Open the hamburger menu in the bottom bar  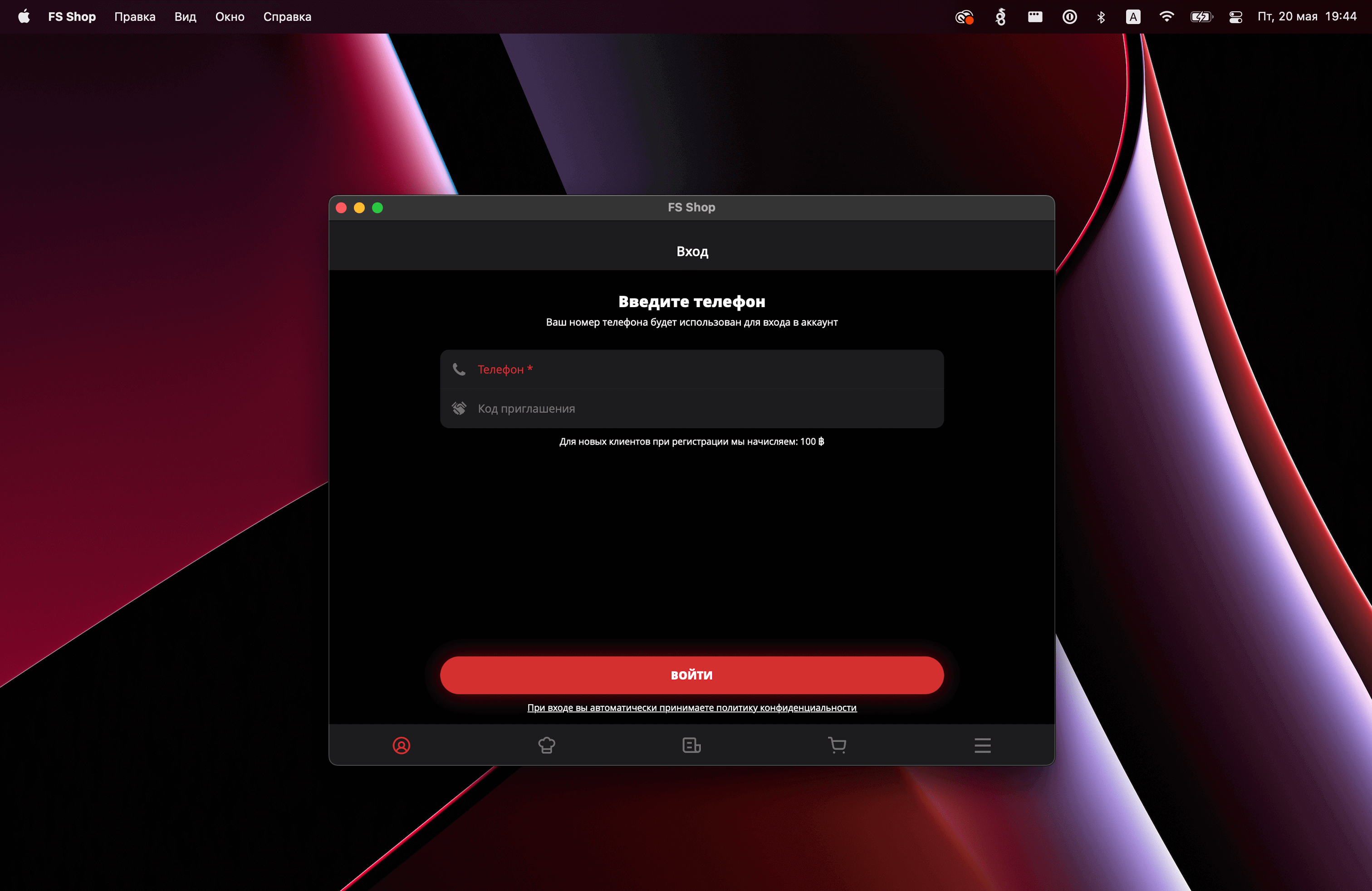pyautogui.click(x=982, y=745)
